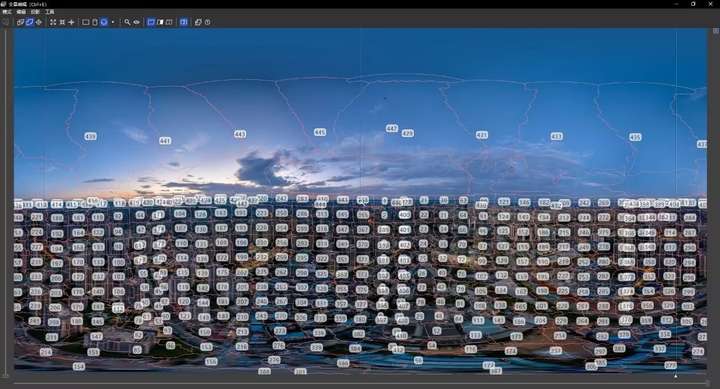Toggle the show image numbers button

point(151,22)
